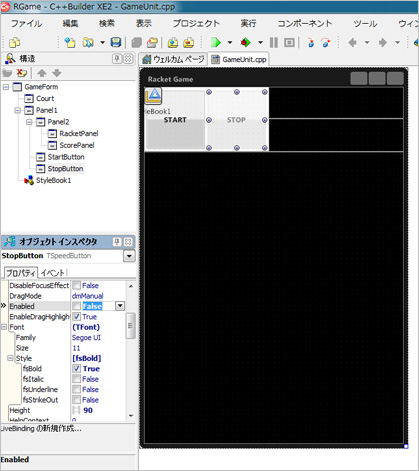Select ScorePanel in the structure tree
The width and height of the screenshot is (419, 471).
(77, 145)
